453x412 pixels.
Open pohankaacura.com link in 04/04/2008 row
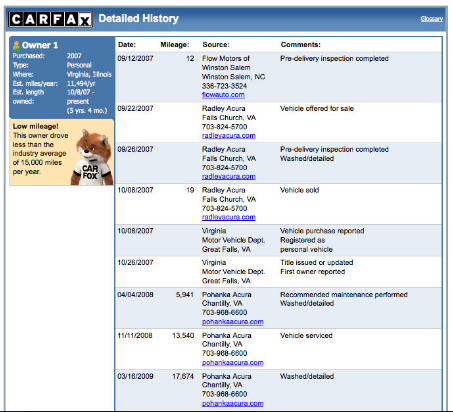tap(233, 322)
